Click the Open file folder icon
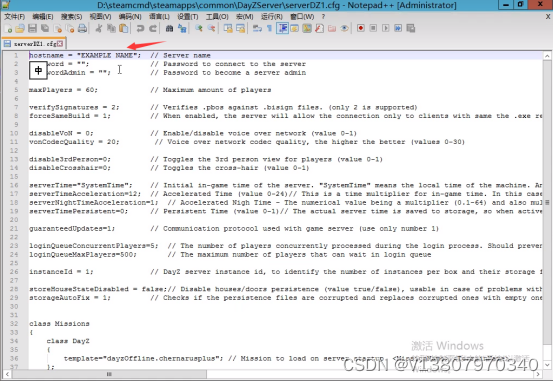554x381 pixels. (20, 29)
